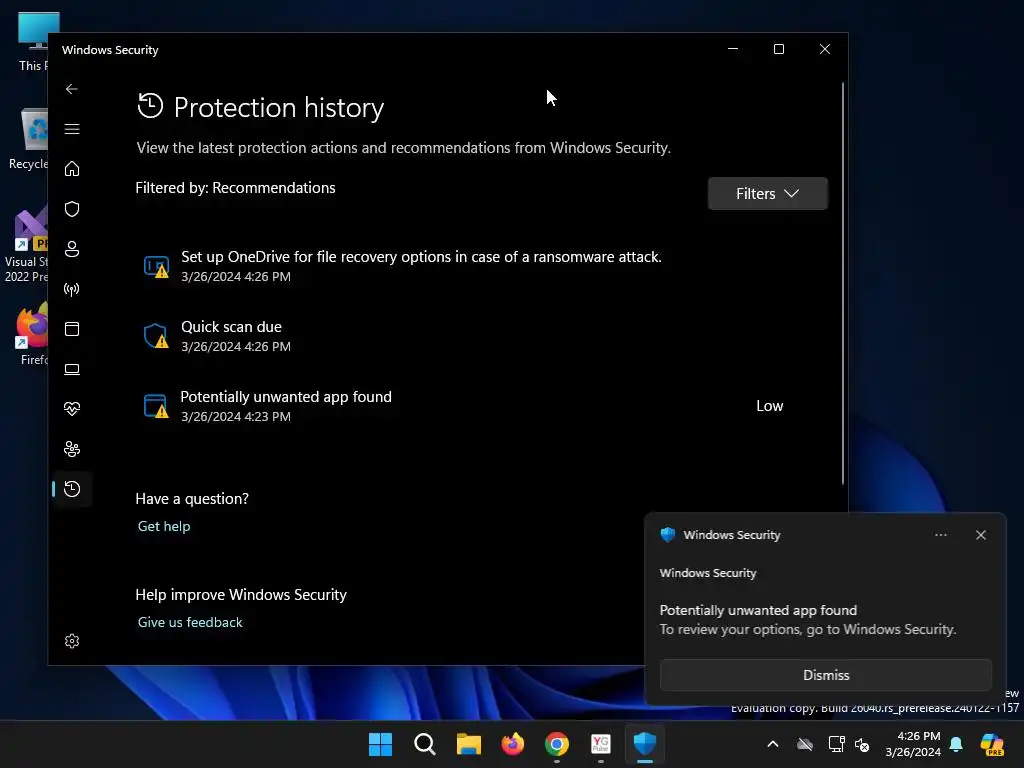Show hidden system tray icons

click(x=773, y=744)
